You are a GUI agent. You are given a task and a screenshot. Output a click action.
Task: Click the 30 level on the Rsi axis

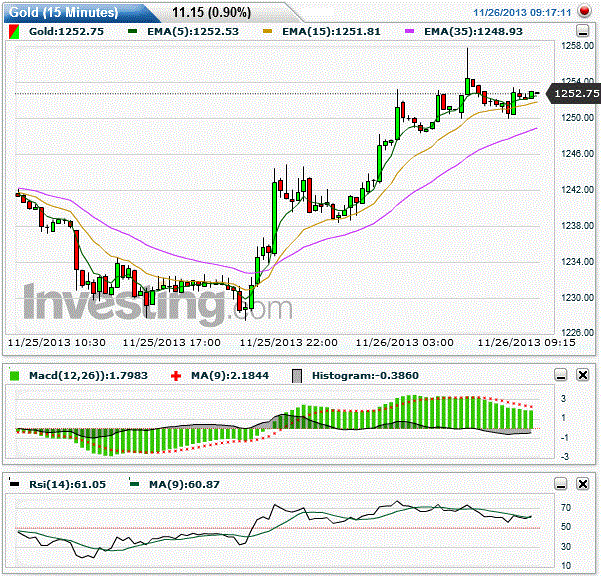[566, 547]
